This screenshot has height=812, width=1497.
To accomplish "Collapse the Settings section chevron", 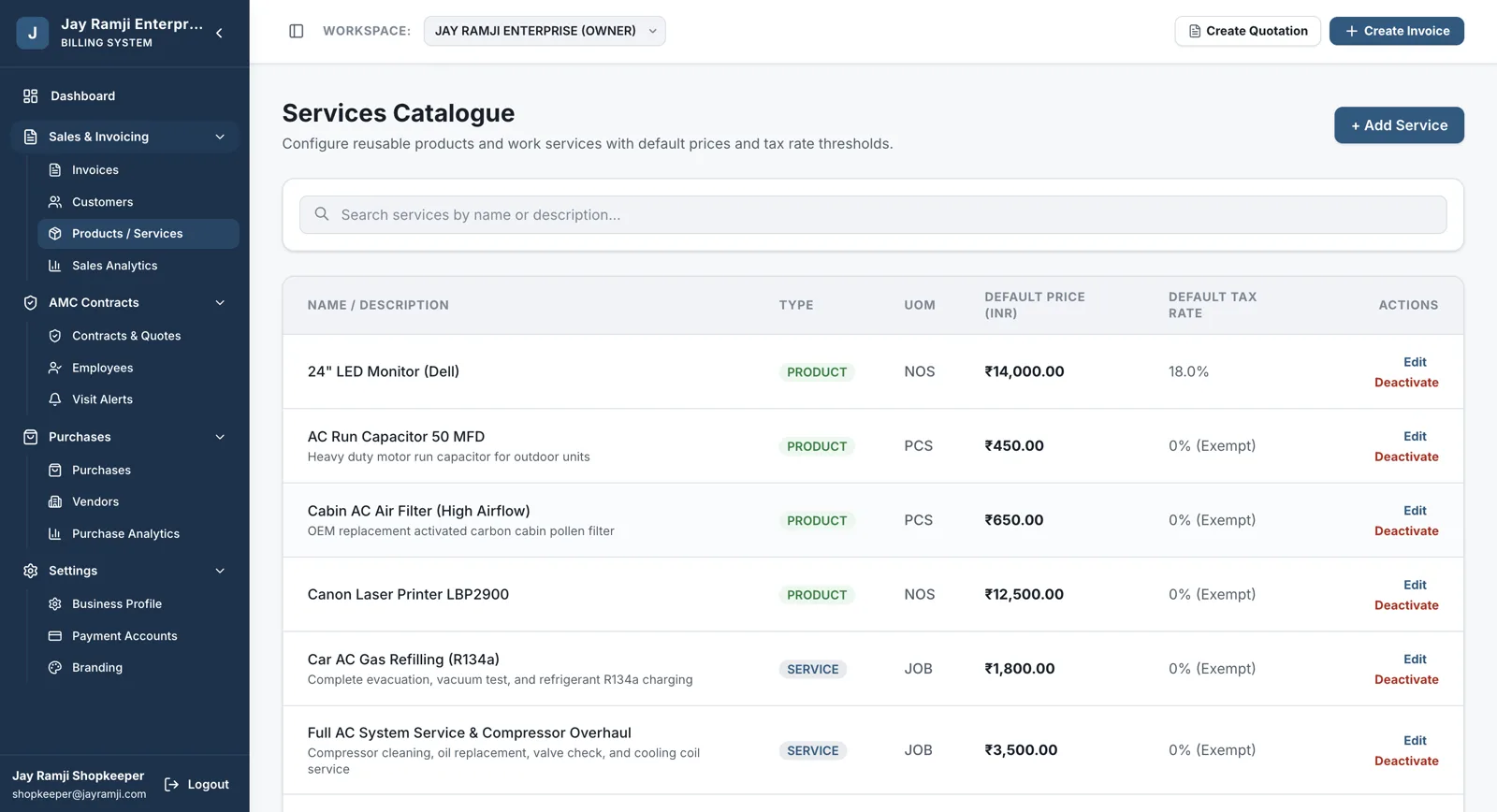I will 220,571.
